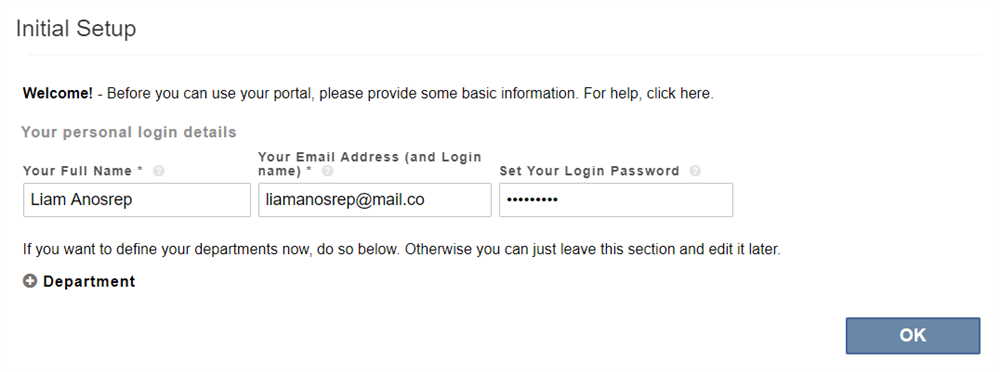Click into the Login Password field
The width and height of the screenshot is (1000, 372).
coord(616,200)
